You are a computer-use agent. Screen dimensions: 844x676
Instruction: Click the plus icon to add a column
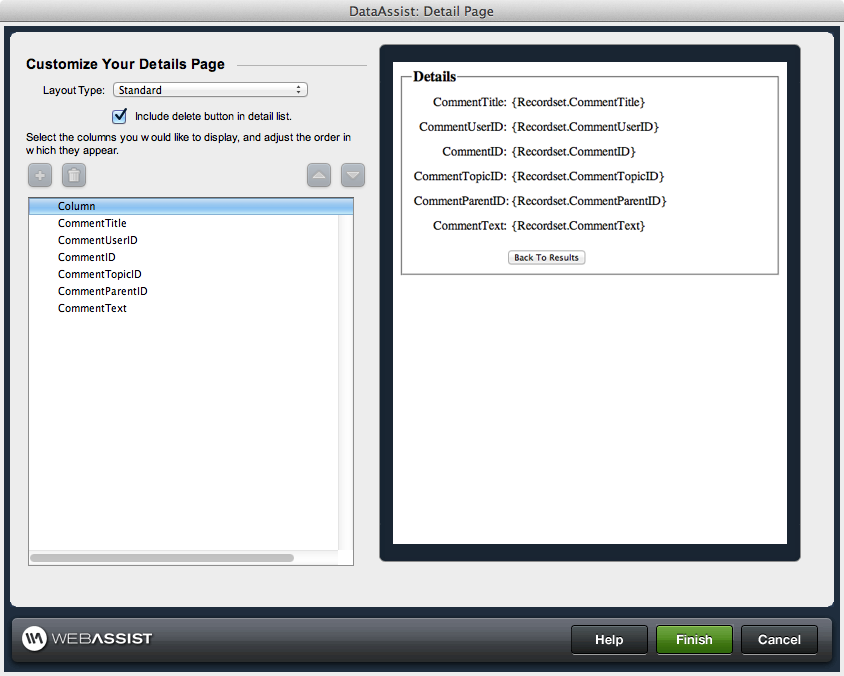(x=39, y=175)
